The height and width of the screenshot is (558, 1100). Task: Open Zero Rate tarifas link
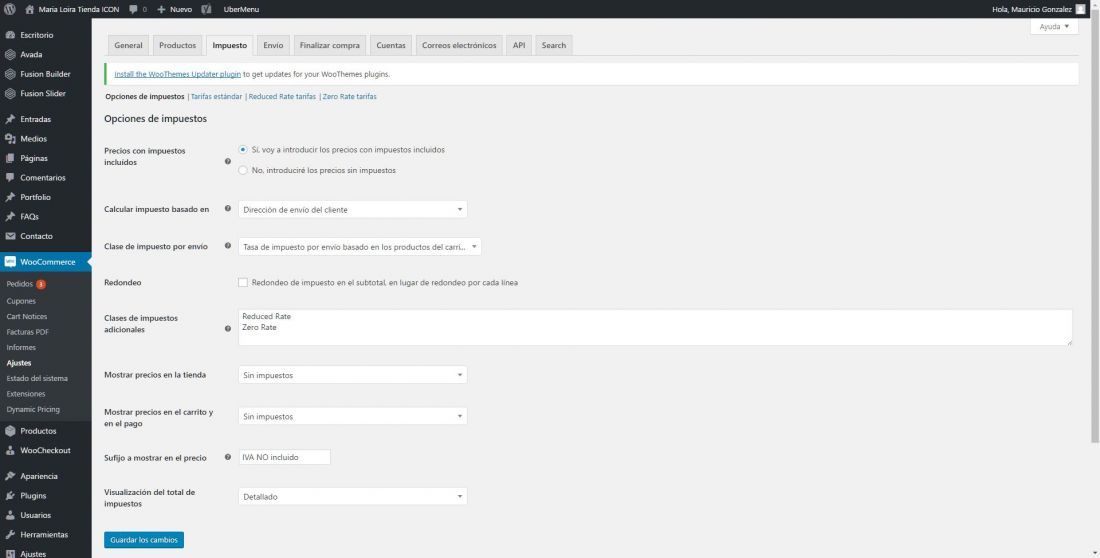pos(349,97)
